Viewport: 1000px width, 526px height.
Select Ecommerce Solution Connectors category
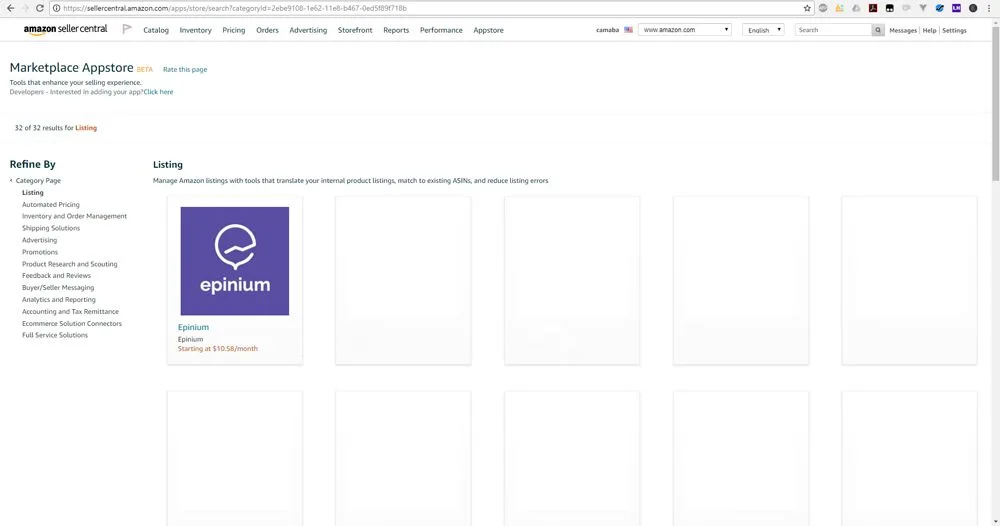[x=71, y=323]
